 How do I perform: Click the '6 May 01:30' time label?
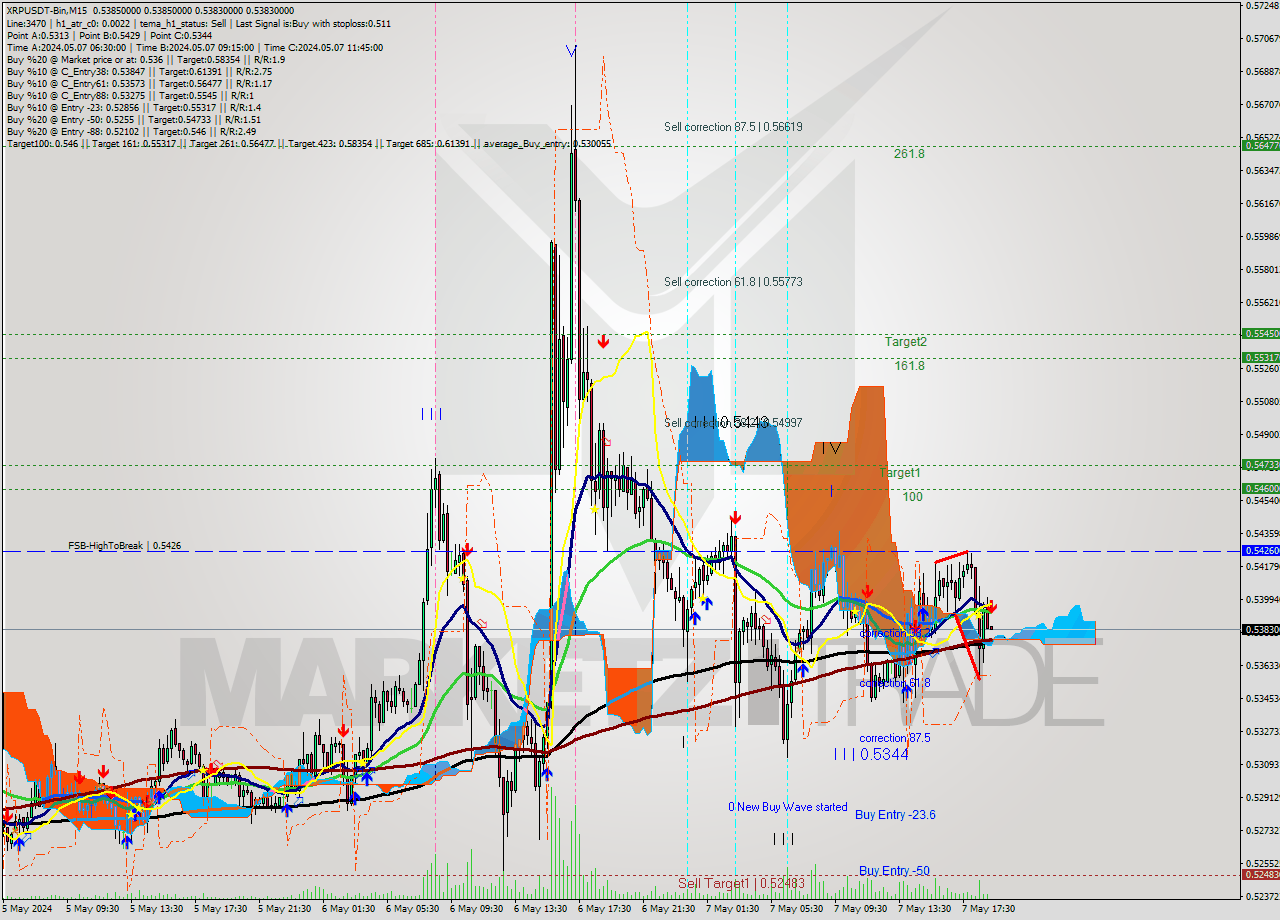coord(349,909)
